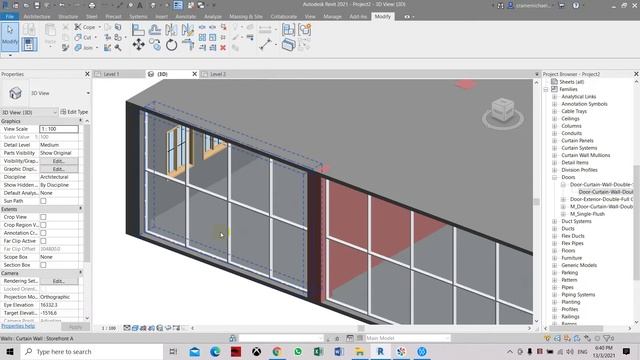
Task: Click the Type here to search box
Action: coord(91,351)
